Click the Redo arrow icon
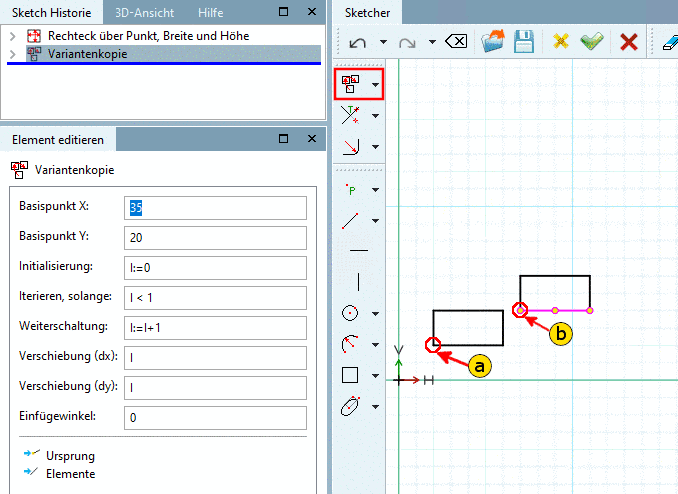The image size is (678, 494). 407,42
